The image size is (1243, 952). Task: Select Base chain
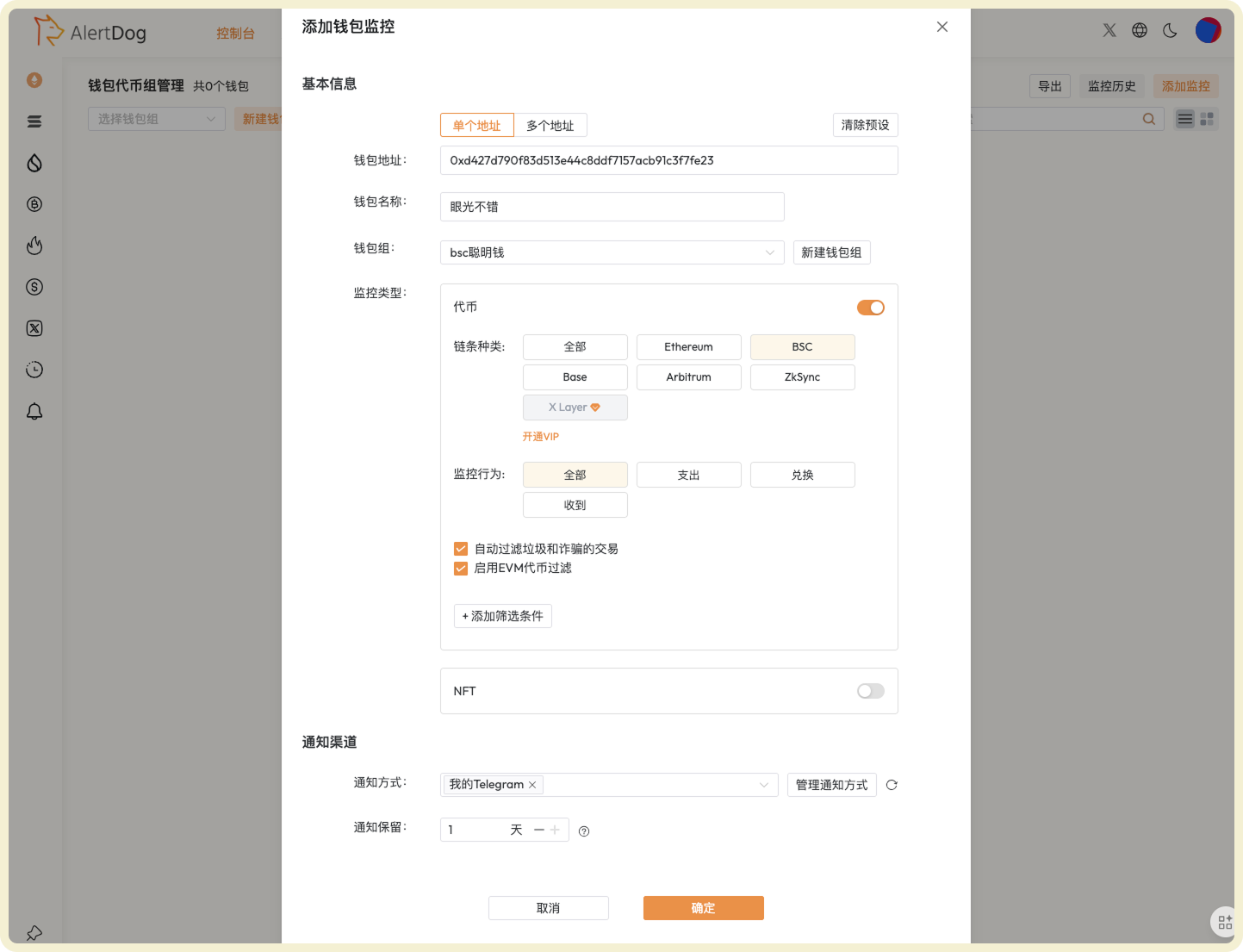575,377
